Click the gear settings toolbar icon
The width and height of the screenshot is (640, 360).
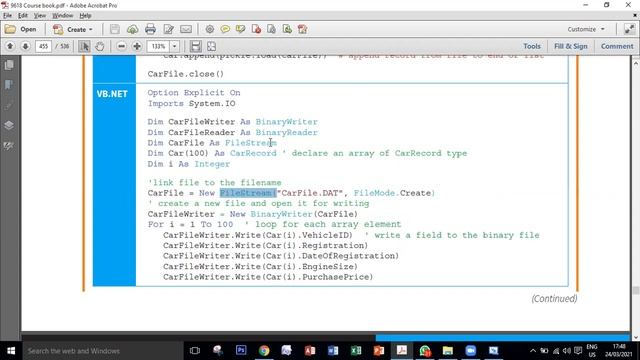[210, 29]
